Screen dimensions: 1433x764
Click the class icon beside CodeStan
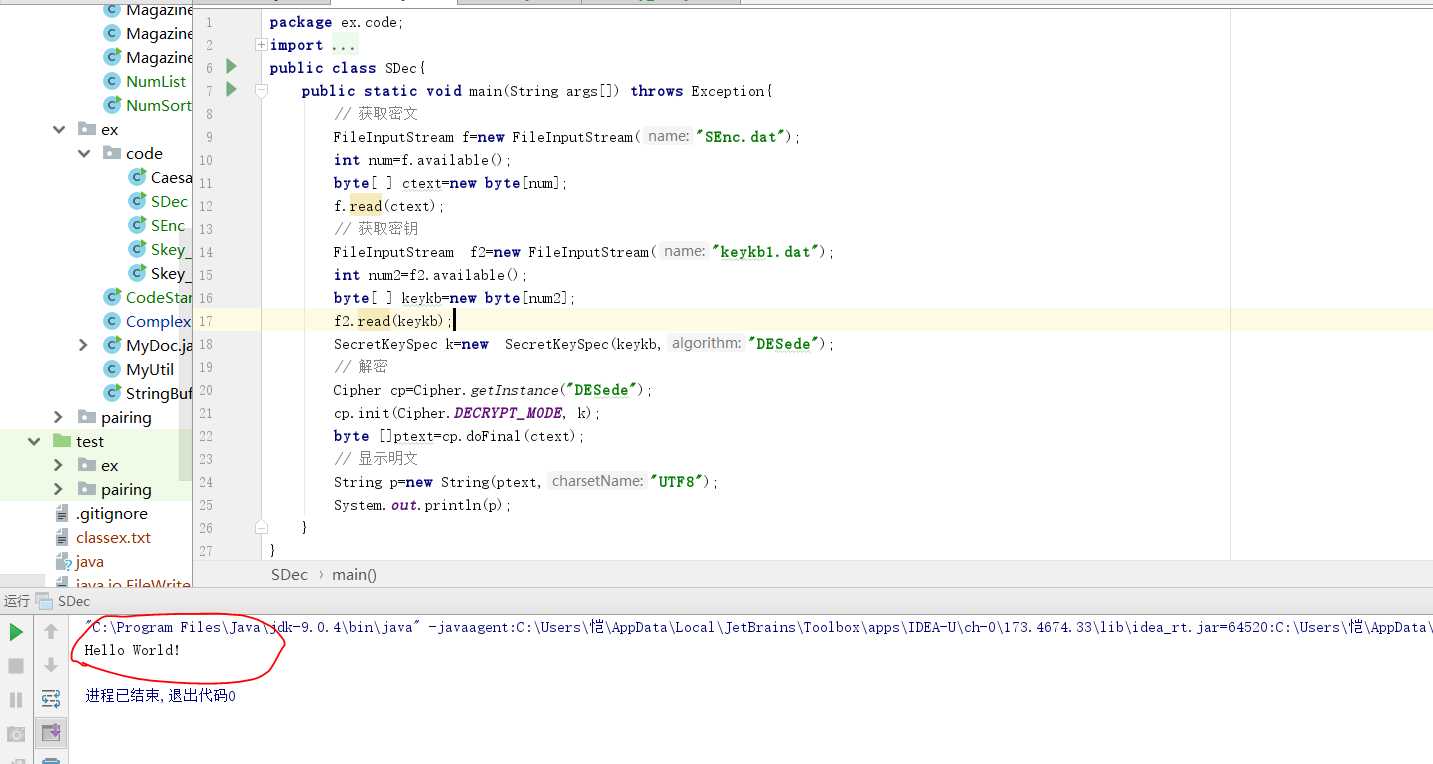[x=112, y=297]
